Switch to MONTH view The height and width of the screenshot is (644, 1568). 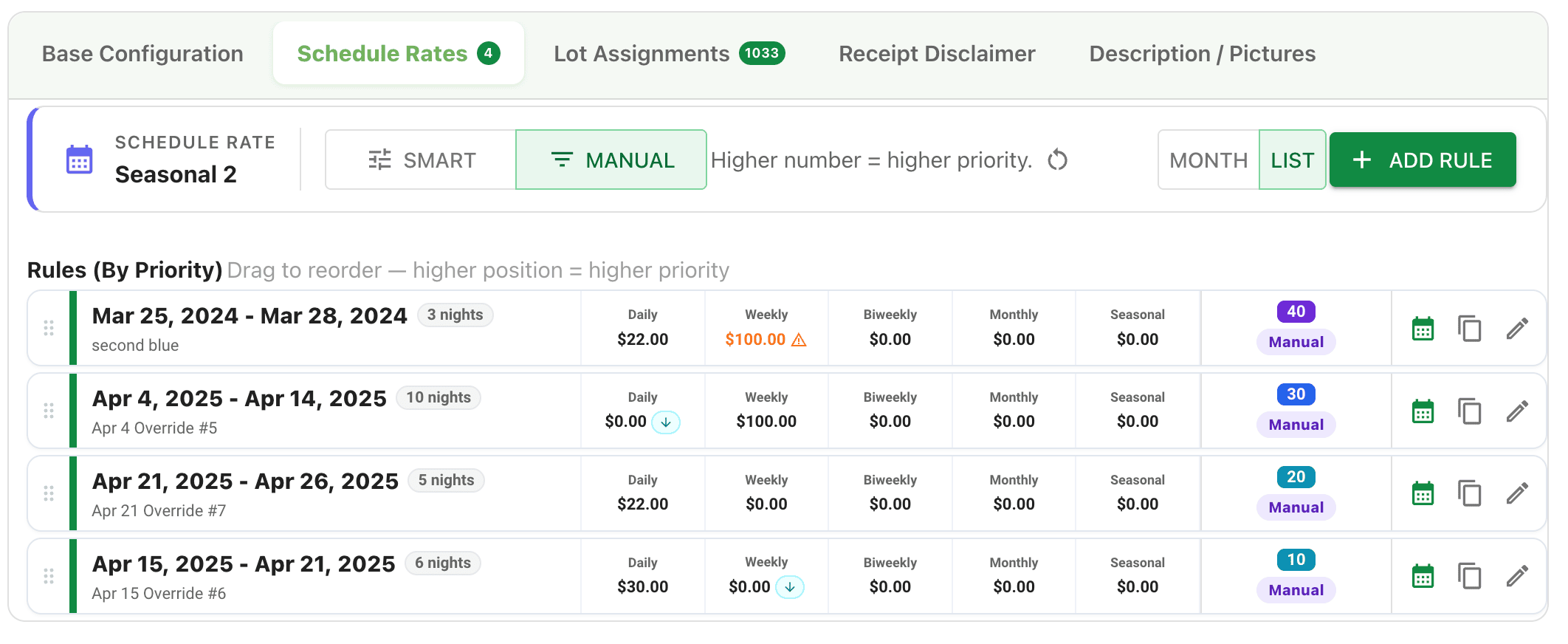coord(1208,160)
